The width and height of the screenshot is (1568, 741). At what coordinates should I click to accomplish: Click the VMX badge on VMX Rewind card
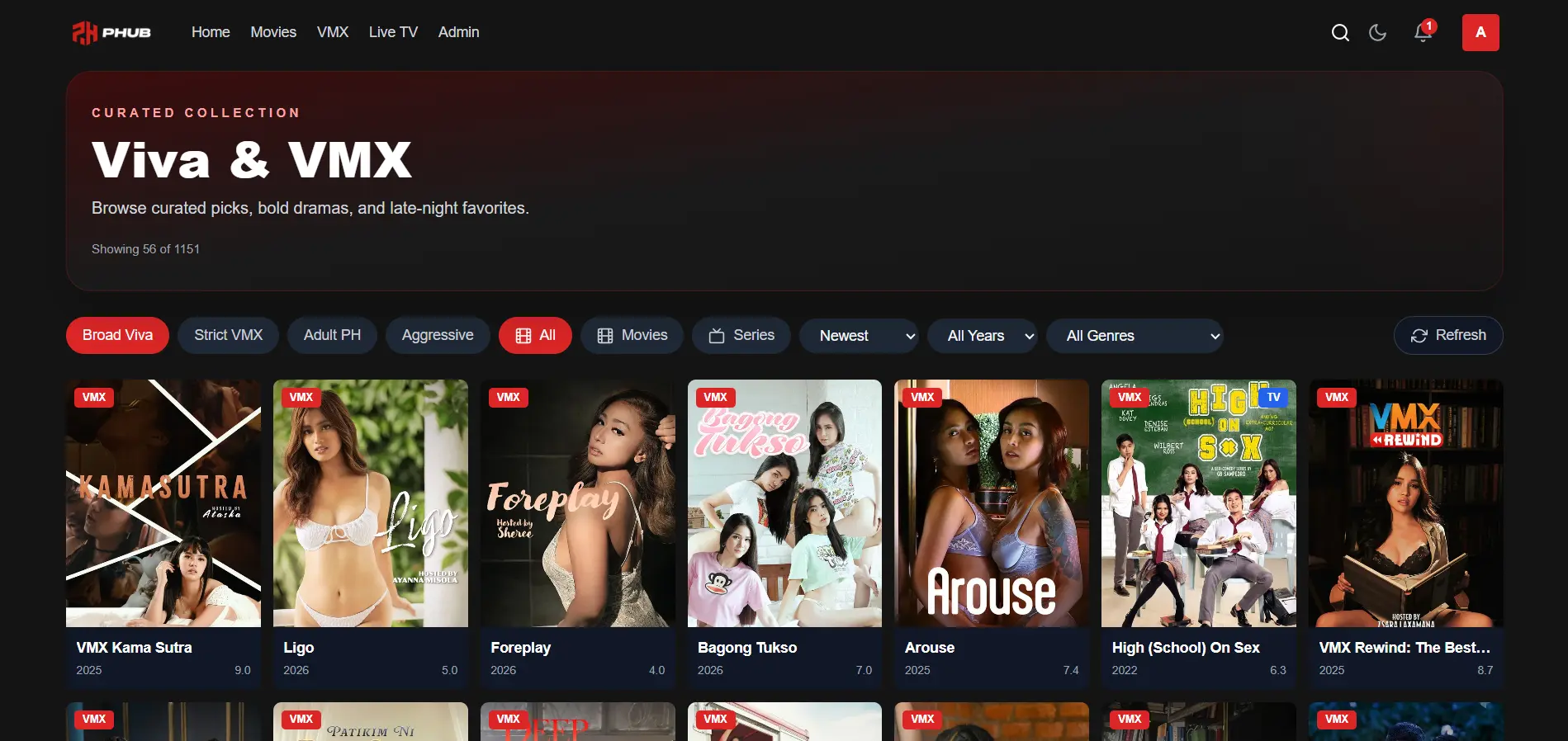[x=1337, y=397]
